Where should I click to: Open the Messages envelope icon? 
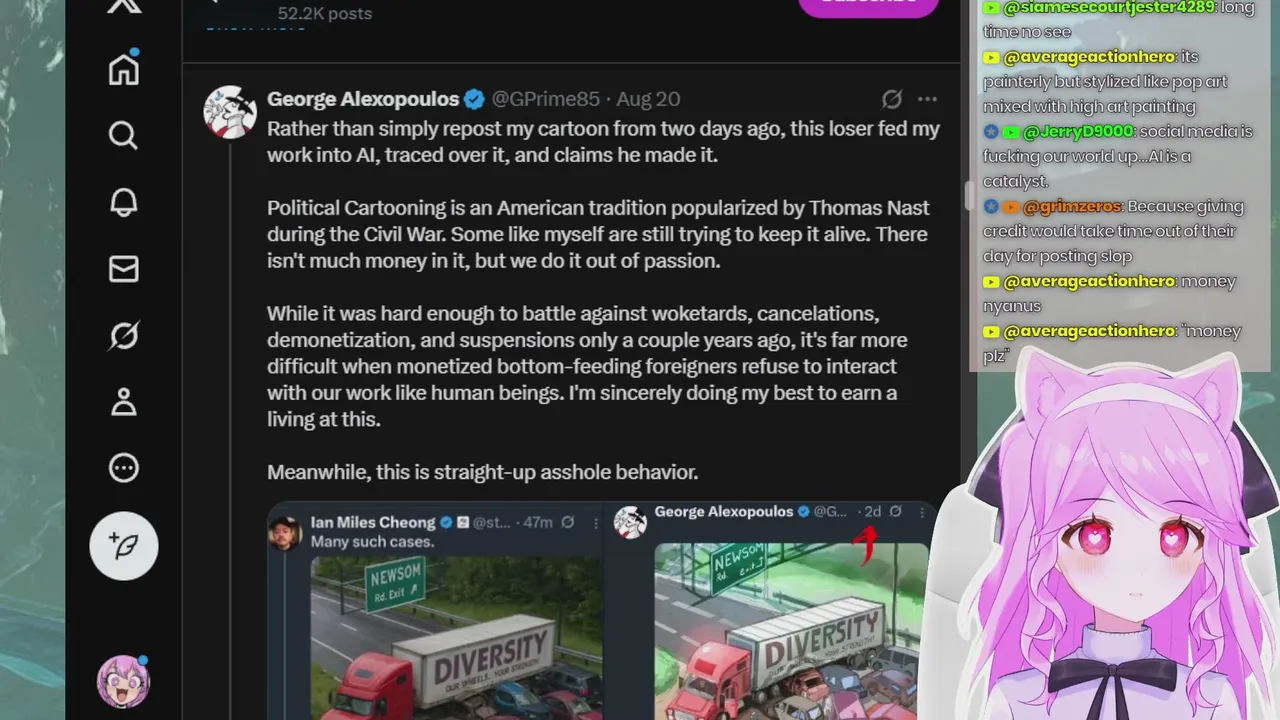(x=124, y=269)
